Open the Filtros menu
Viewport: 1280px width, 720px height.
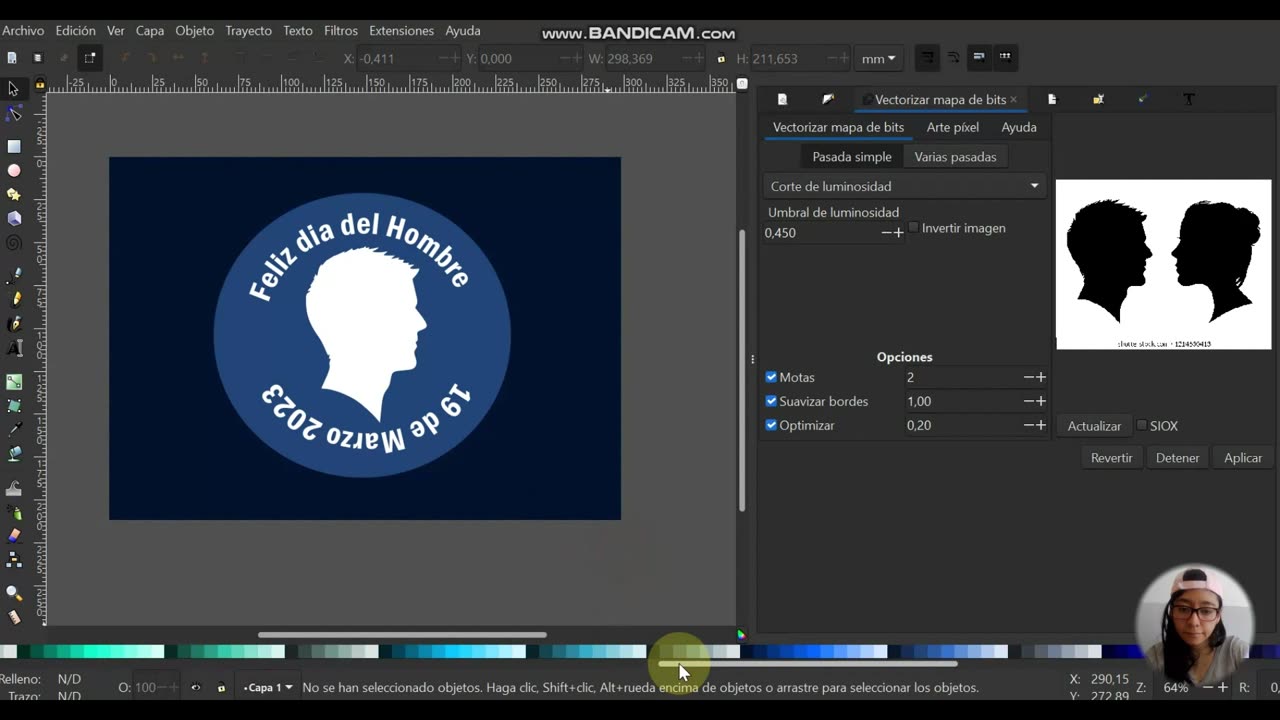pos(341,31)
